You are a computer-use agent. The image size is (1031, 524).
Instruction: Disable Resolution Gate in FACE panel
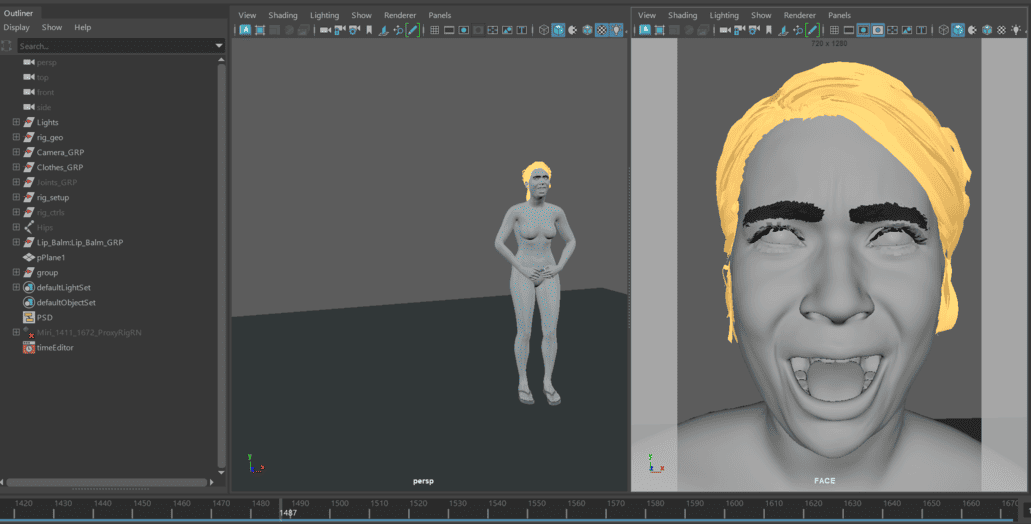point(863,30)
